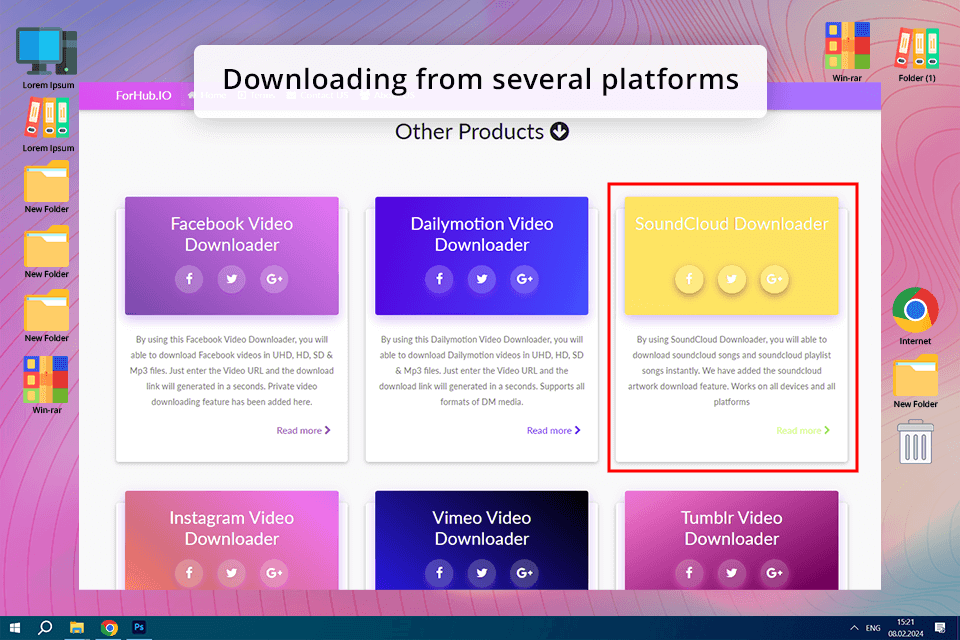Click the ENG language indicator
Viewport: 960px width, 640px height.
873,628
